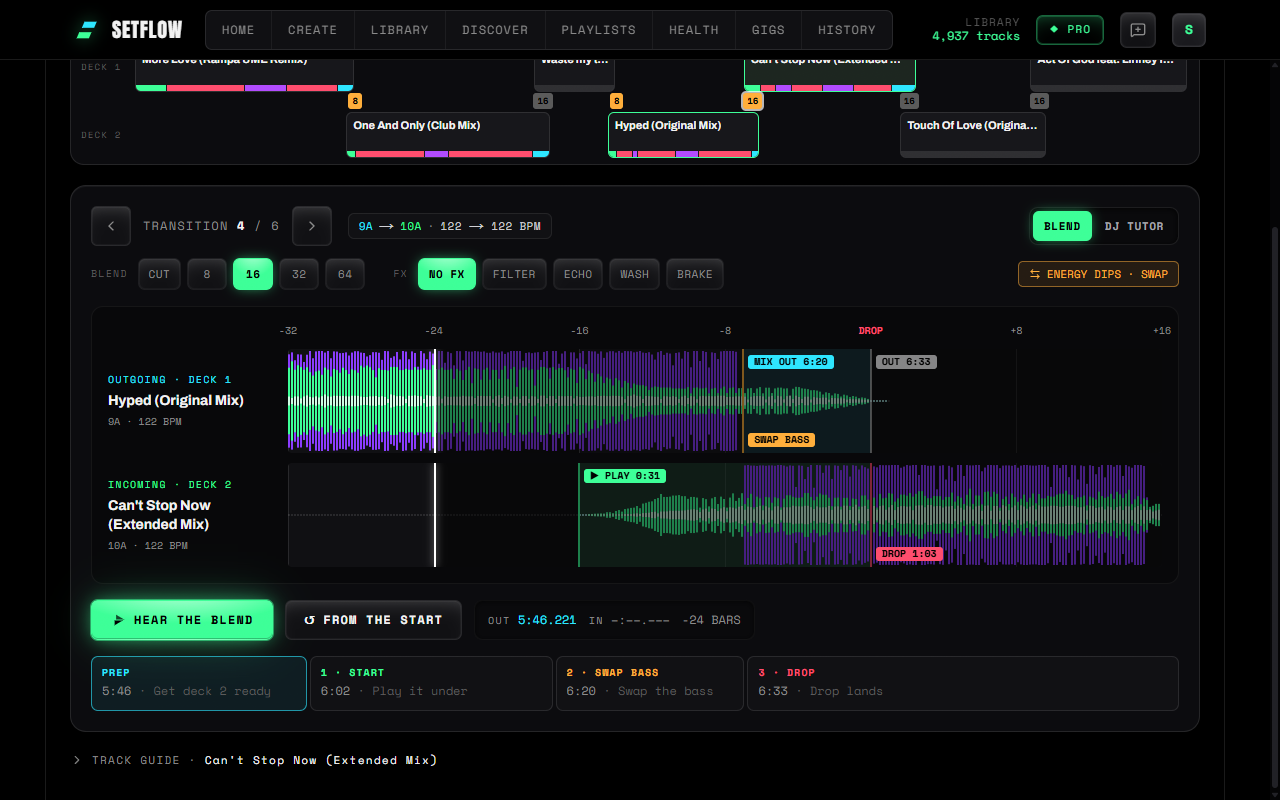Open the HISTORY nav item
The height and width of the screenshot is (800, 1280).
[847, 30]
